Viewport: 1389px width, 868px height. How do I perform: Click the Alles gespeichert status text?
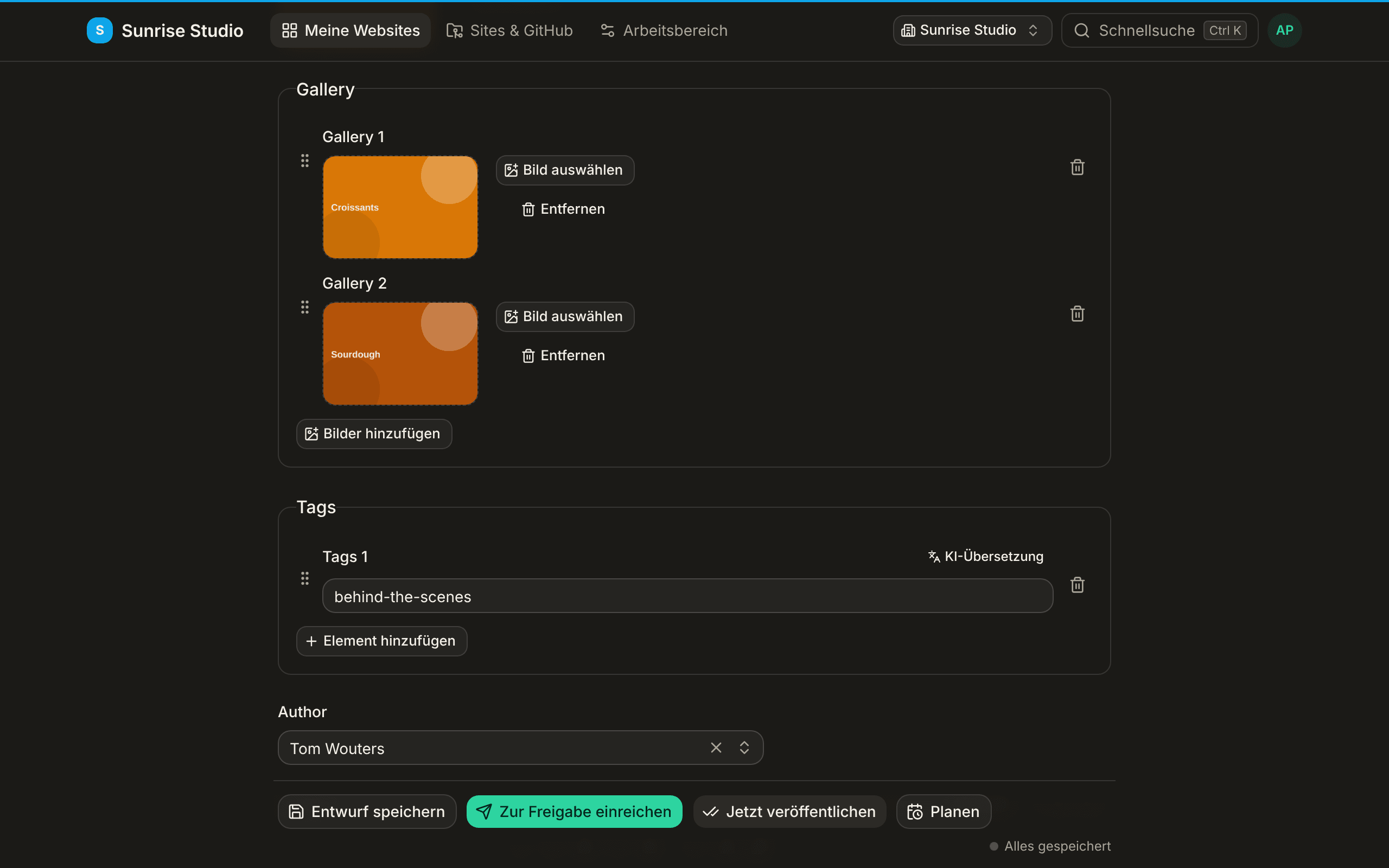(1057, 846)
